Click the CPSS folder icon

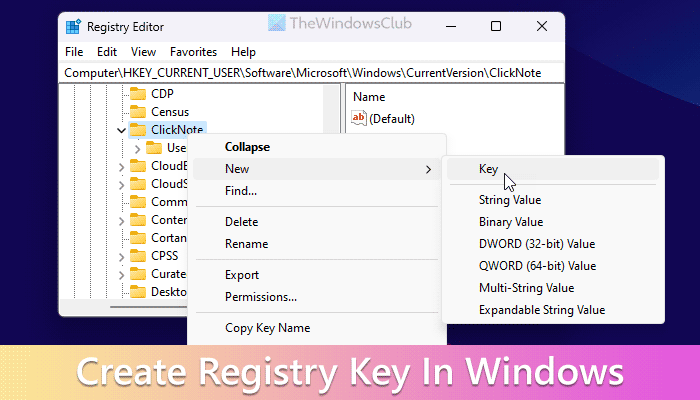click(x=138, y=256)
